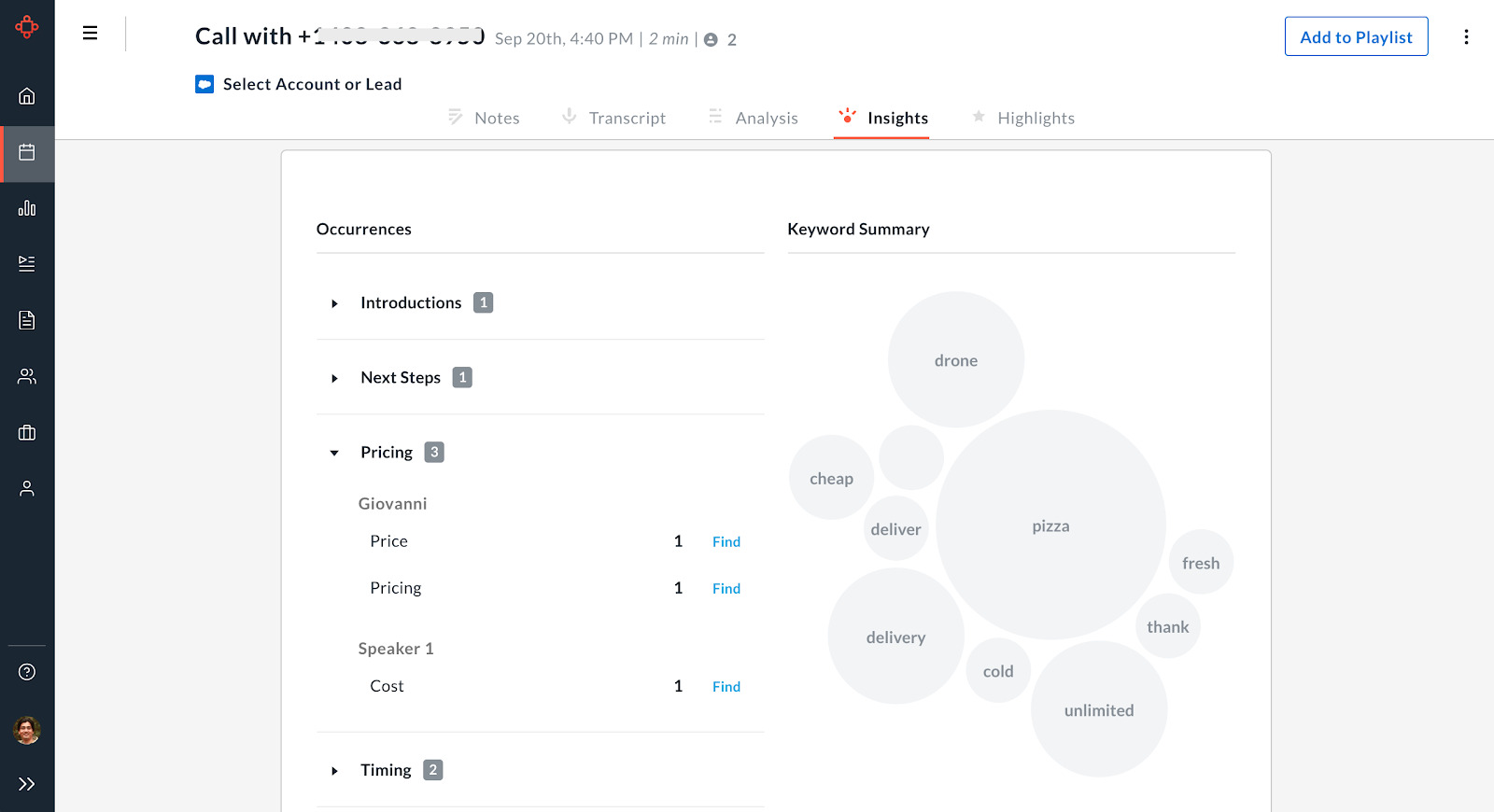Viewport: 1494px width, 812px height.
Task: Expand the Introductions occurrences section
Action: click(x=334, y=303)
